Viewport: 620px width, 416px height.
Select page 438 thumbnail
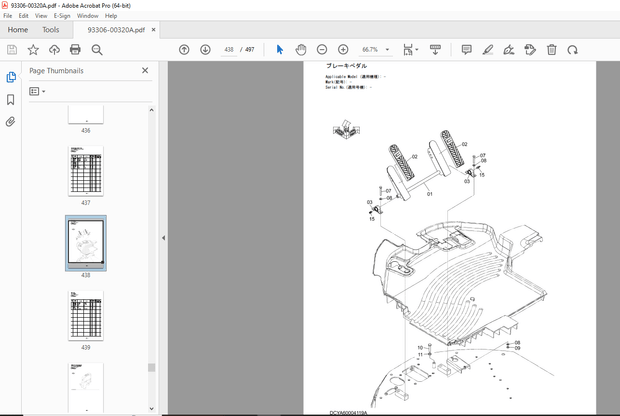point(86,243)
